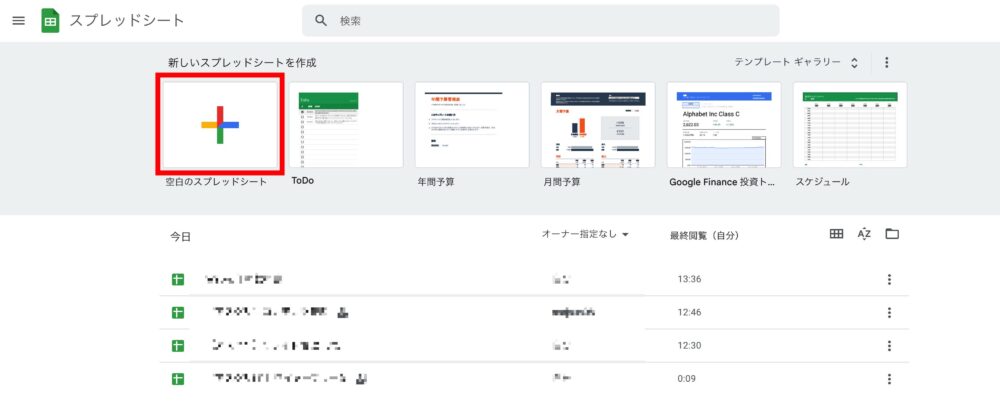Click the green Sheets logo icon
1000x405 pixels.
pos(50,20)
